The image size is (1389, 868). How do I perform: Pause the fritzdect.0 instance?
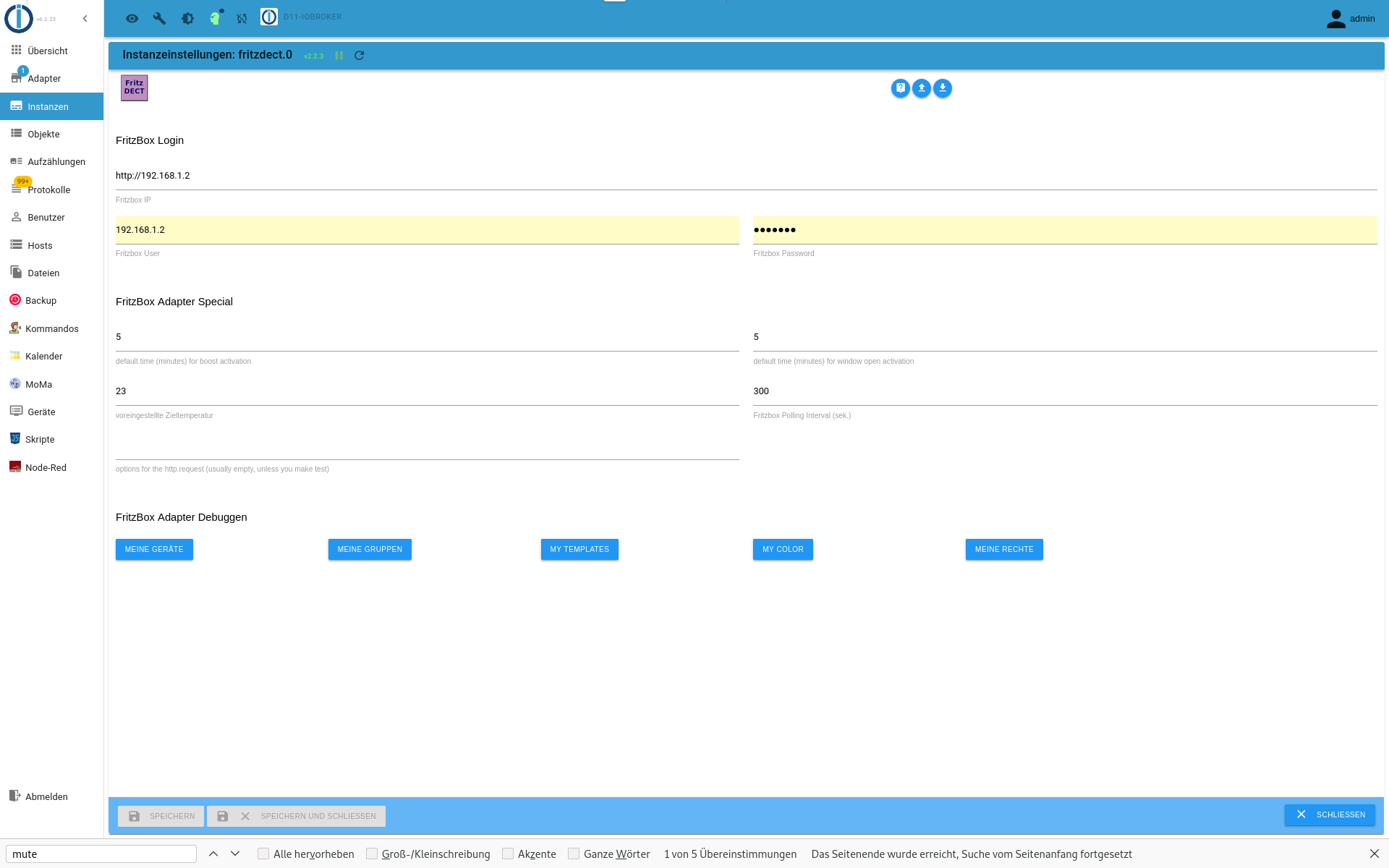[x=339, y=56]
